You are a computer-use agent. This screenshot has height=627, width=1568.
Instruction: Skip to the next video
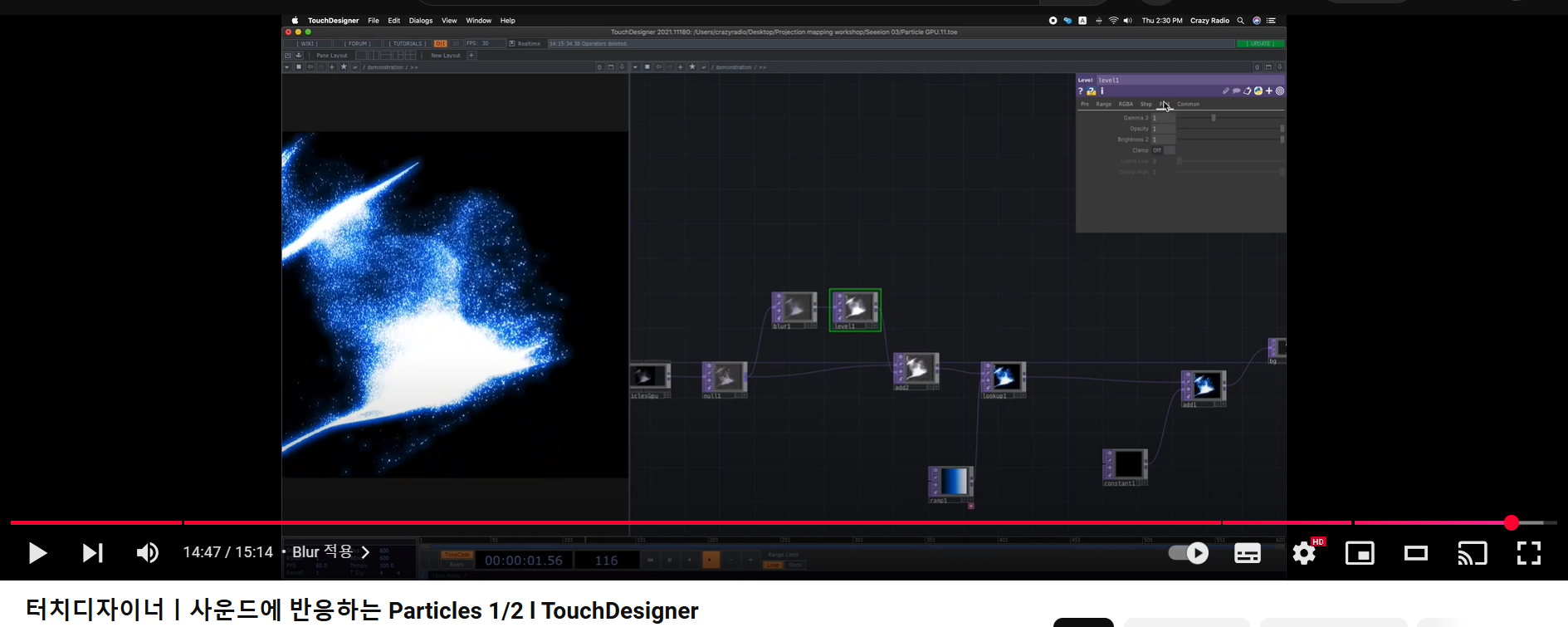coord(92,553)
